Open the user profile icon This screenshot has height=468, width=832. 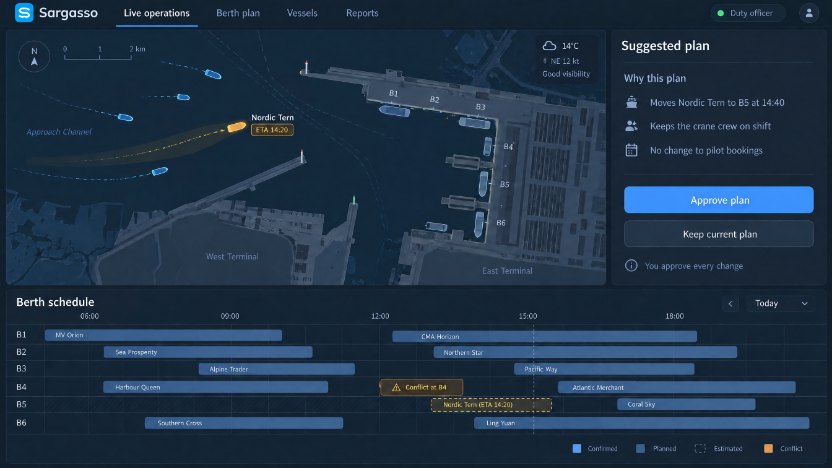809,13
